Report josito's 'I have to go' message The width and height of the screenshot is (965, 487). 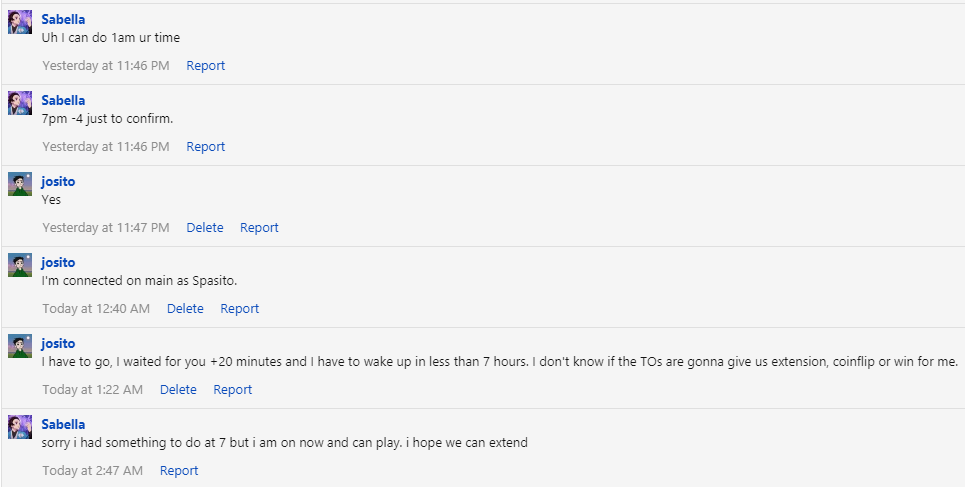[233, 390]
